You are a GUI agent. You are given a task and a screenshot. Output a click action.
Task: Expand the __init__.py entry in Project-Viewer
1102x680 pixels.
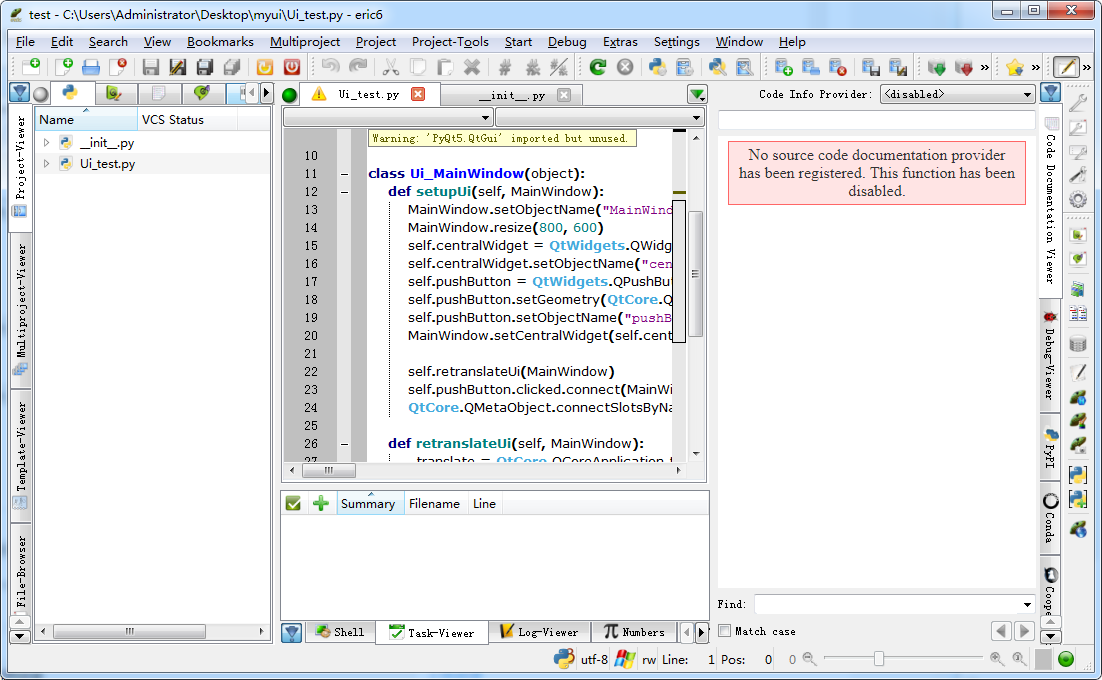(45, 141)
